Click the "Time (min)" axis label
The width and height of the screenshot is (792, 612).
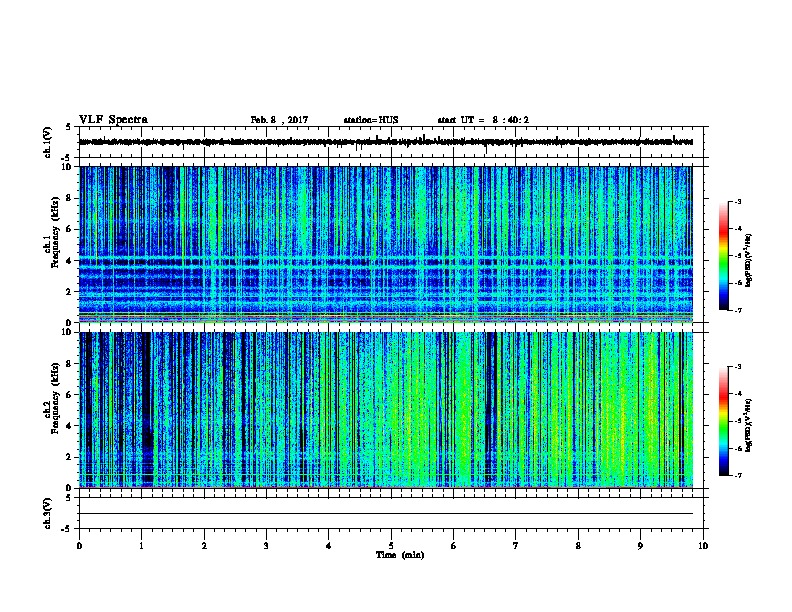click(x=400, y=555)
